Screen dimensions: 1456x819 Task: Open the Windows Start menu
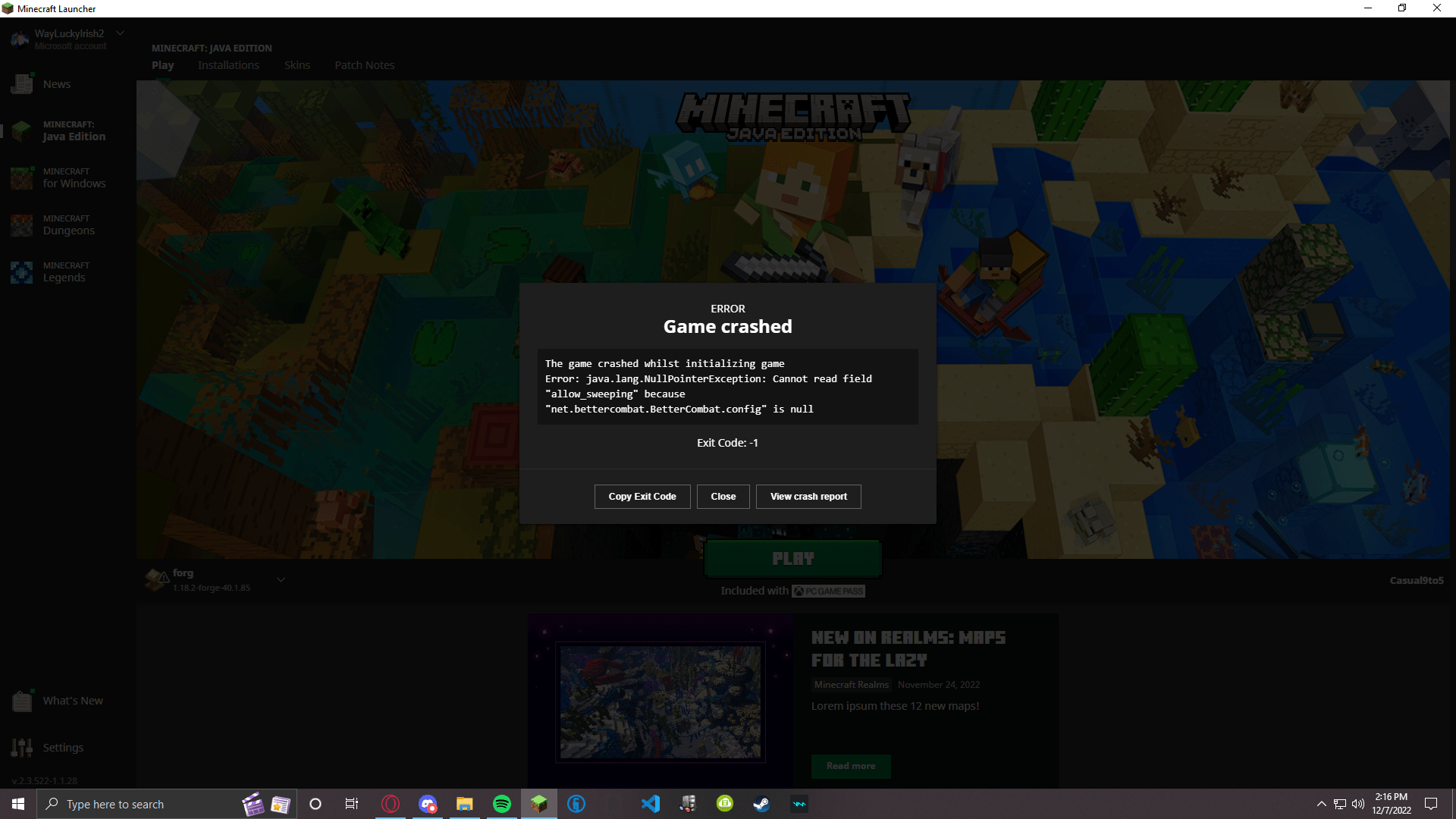coord(18,804)
